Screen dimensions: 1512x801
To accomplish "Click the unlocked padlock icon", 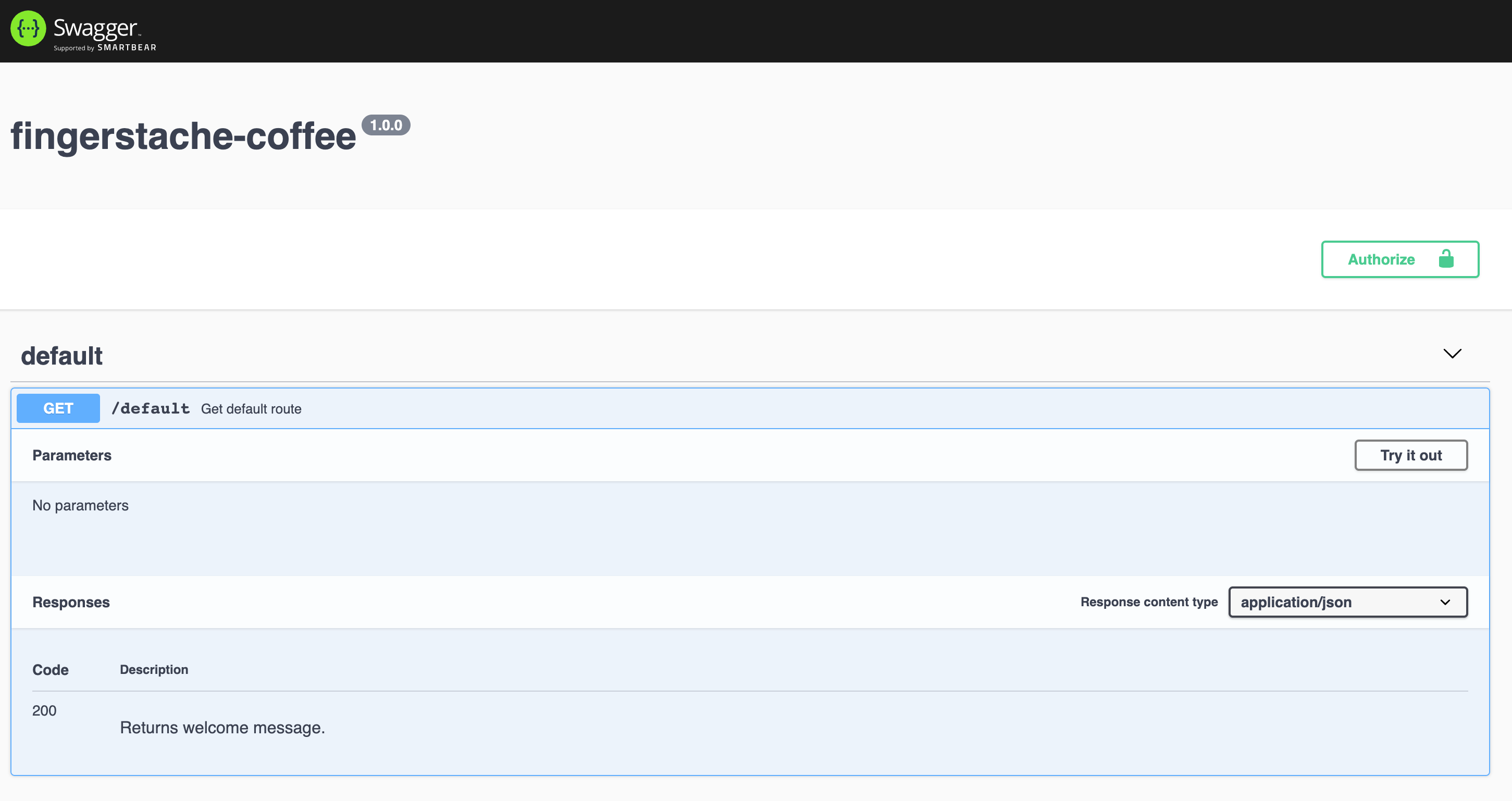I will click(x=1446, y=259).
